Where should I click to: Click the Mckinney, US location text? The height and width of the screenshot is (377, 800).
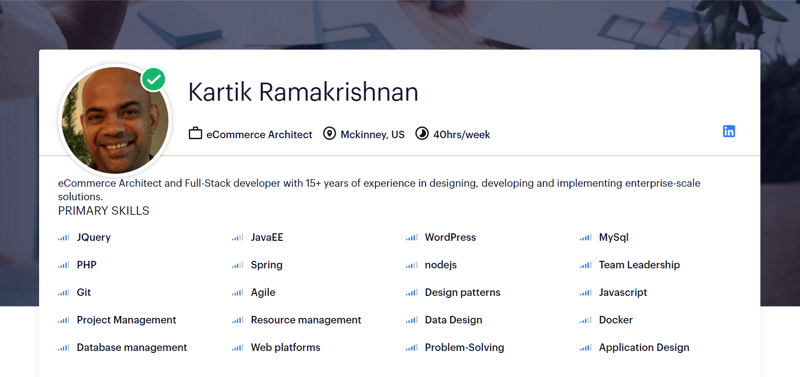point(372,135)
